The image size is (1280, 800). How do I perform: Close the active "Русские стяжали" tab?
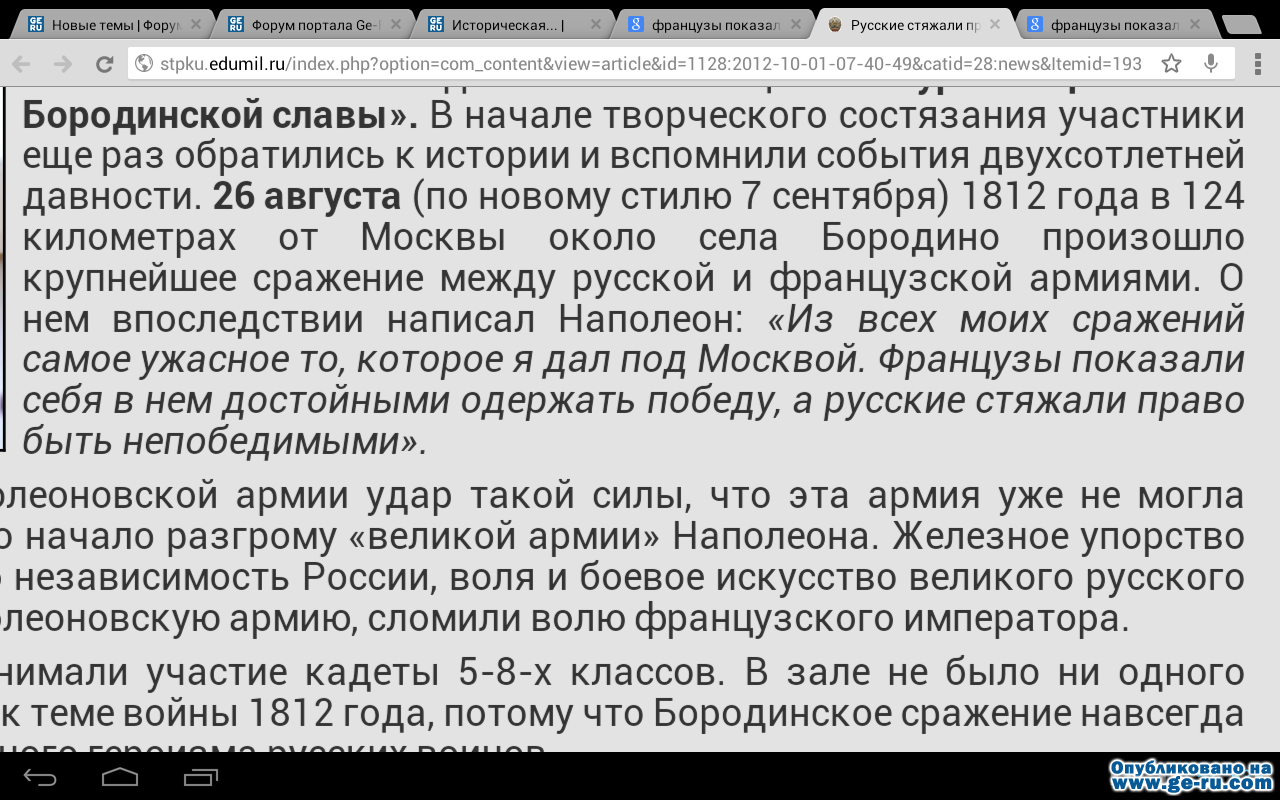click(995, 25)
